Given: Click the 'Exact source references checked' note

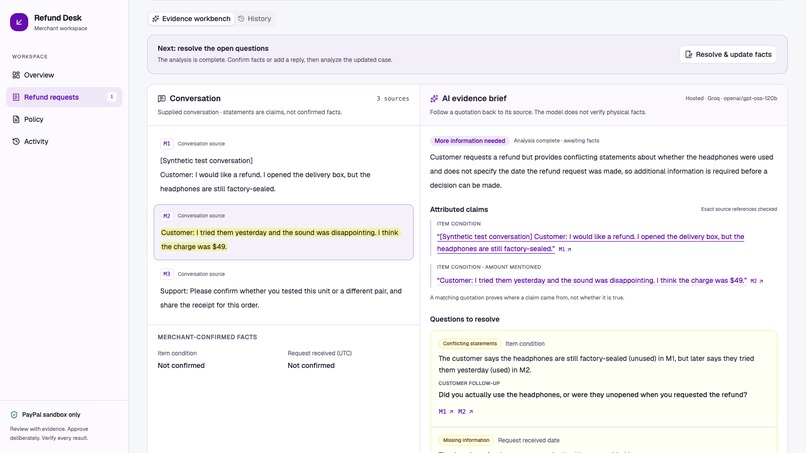Looking at the screenshot, I should click(x=739, y=209).
